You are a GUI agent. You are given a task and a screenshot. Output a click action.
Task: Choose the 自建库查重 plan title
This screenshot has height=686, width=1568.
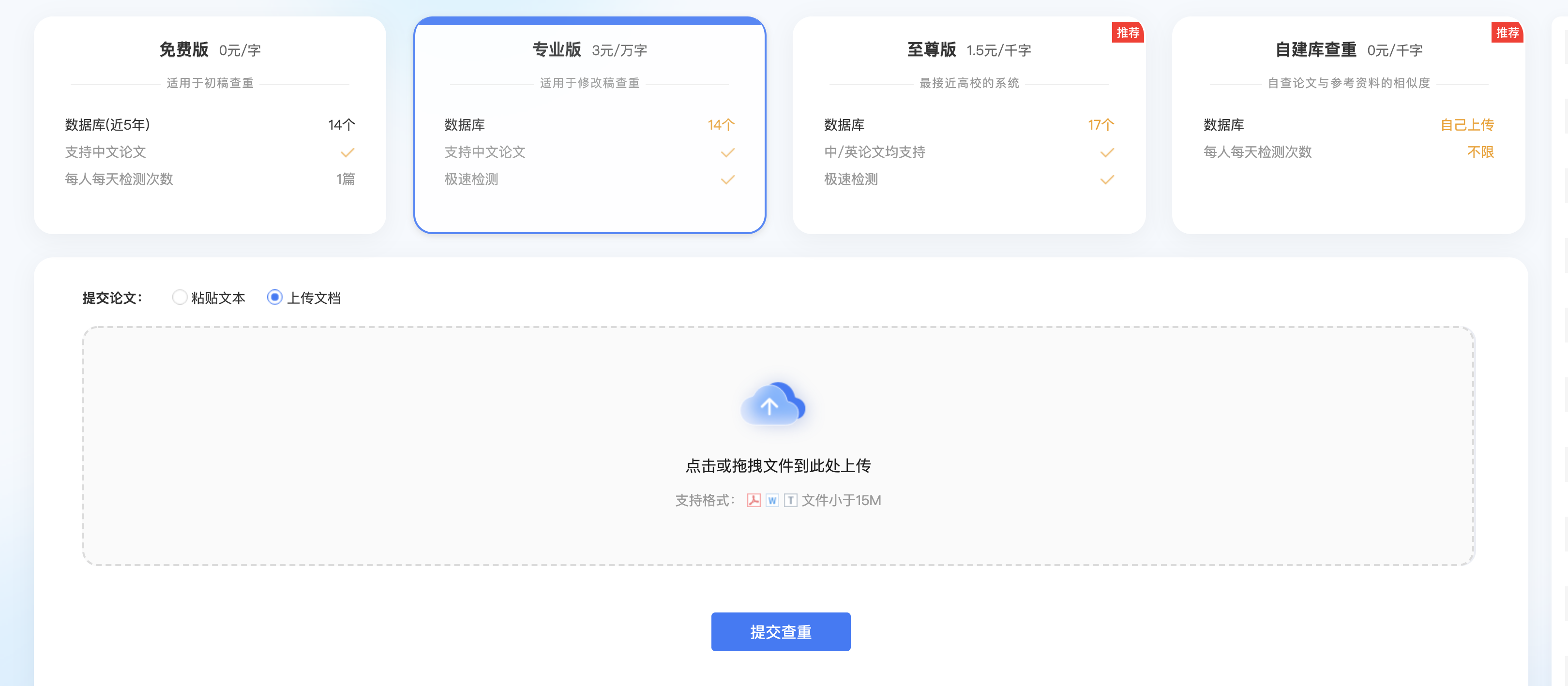(1316, 50)
